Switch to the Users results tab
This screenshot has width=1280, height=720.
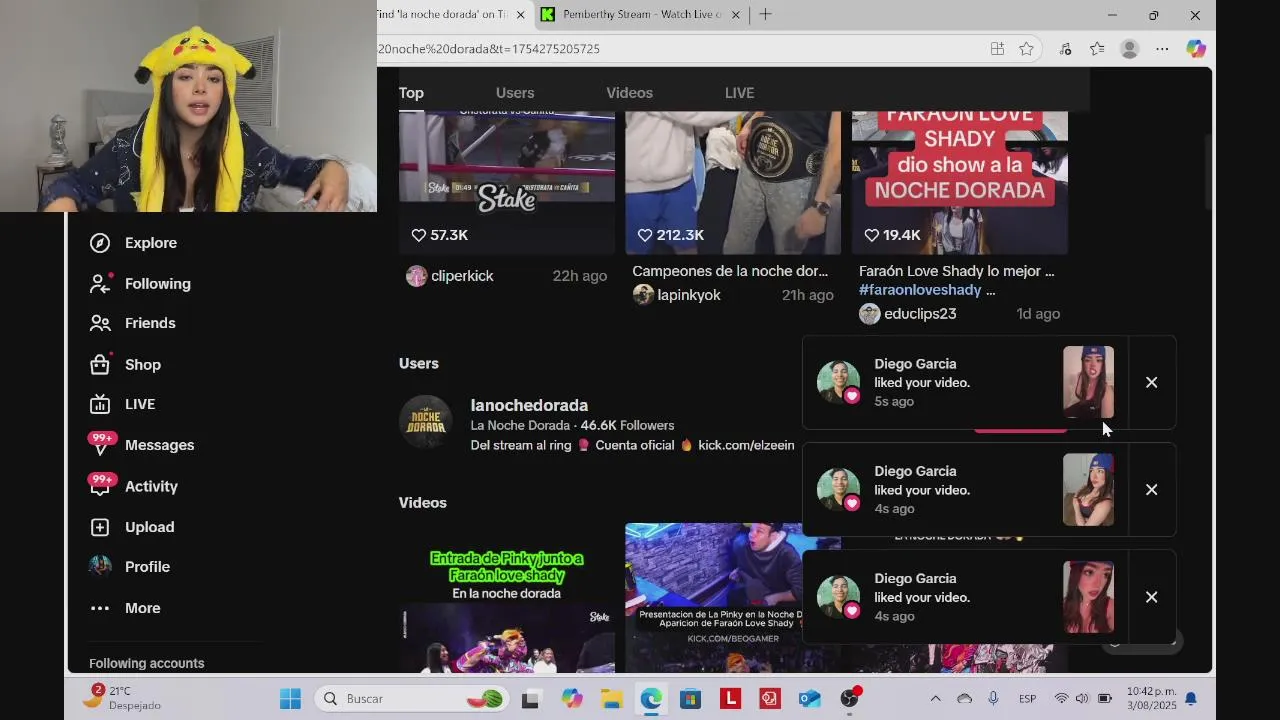(x=515, y=93)
